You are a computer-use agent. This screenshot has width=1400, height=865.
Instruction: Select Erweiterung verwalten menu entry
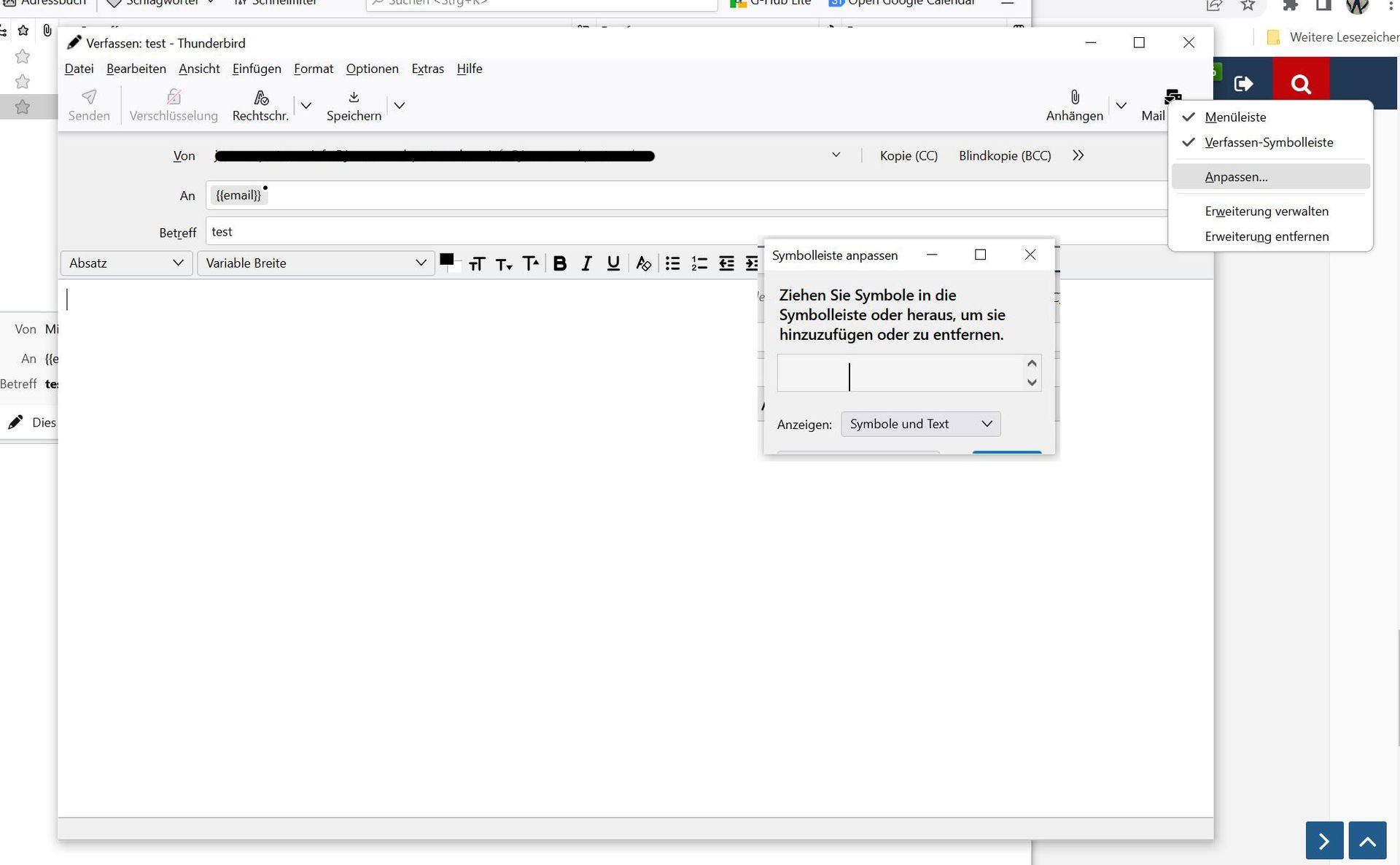pyautogui.click(x=1266, y=212)
